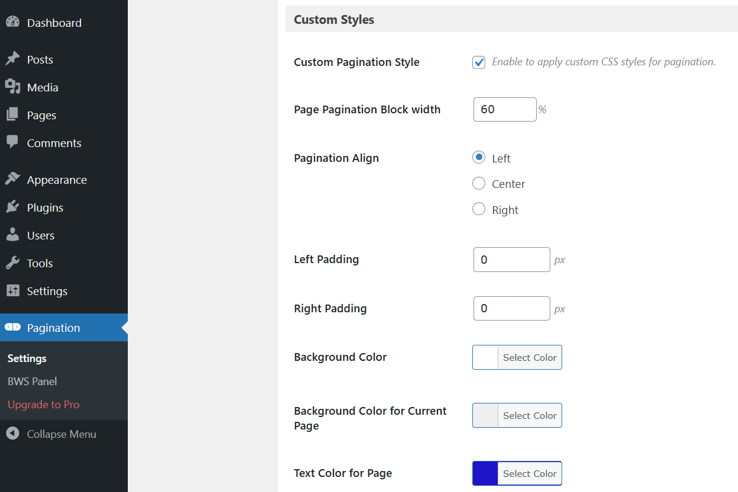Screen dimensions: 738x492
Task: Open the Plugins menu item
Action: (64, 208)
